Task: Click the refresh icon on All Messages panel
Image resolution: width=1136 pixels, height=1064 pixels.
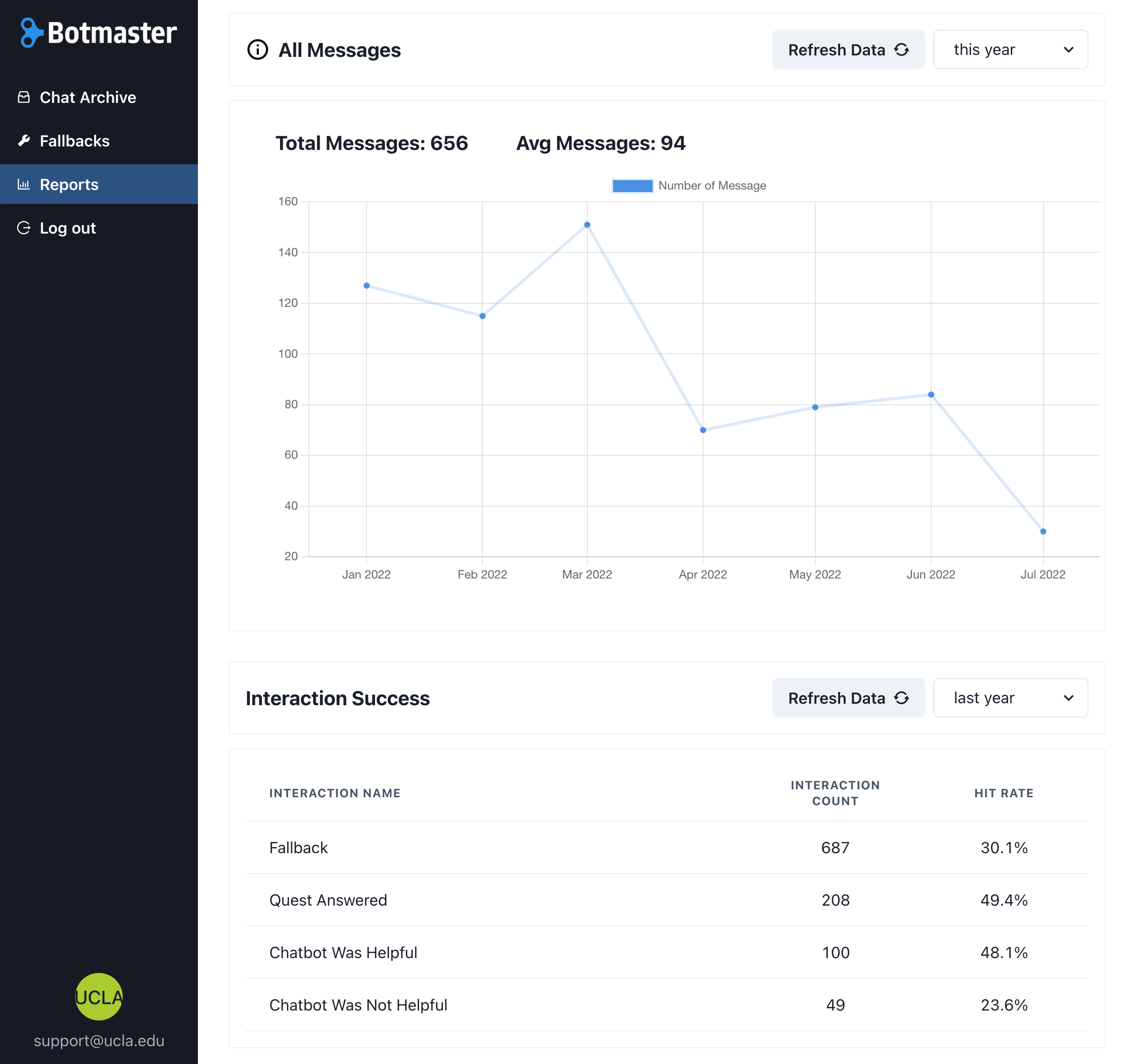Action: click(x=901, y=49)
